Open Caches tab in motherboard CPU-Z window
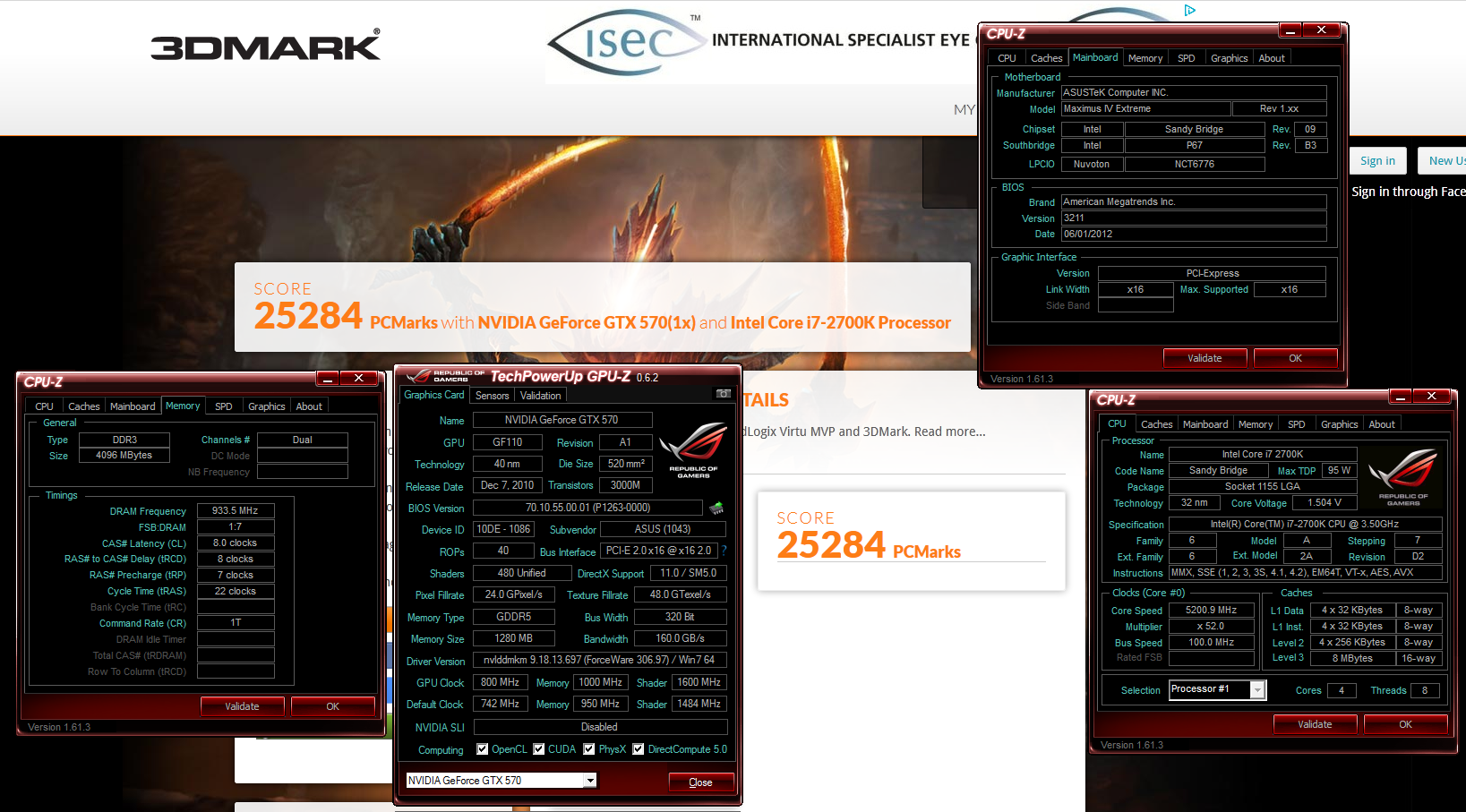 [x=1047, y=58]
